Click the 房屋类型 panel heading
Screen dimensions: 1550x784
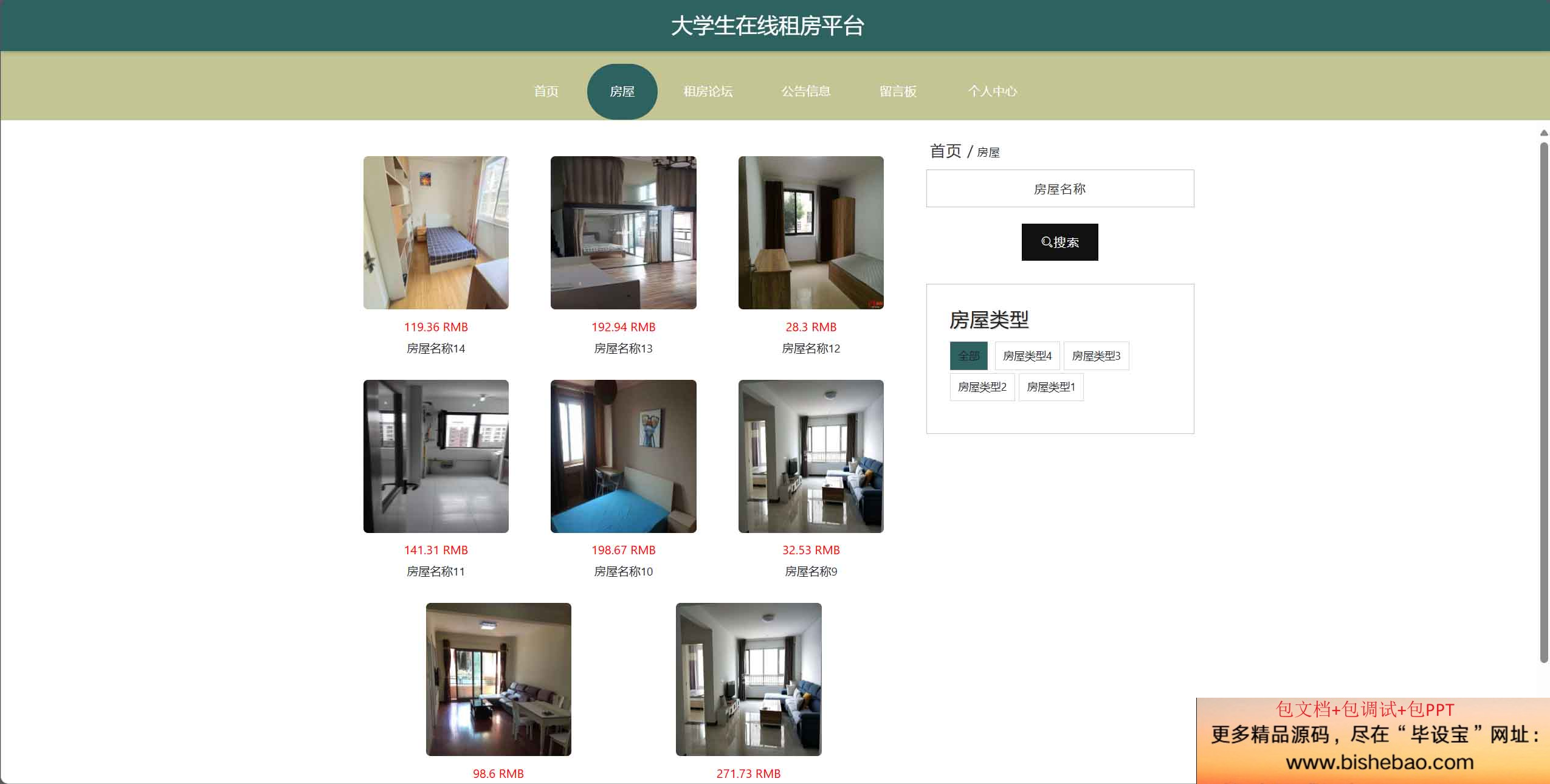(x=989, y=320)
